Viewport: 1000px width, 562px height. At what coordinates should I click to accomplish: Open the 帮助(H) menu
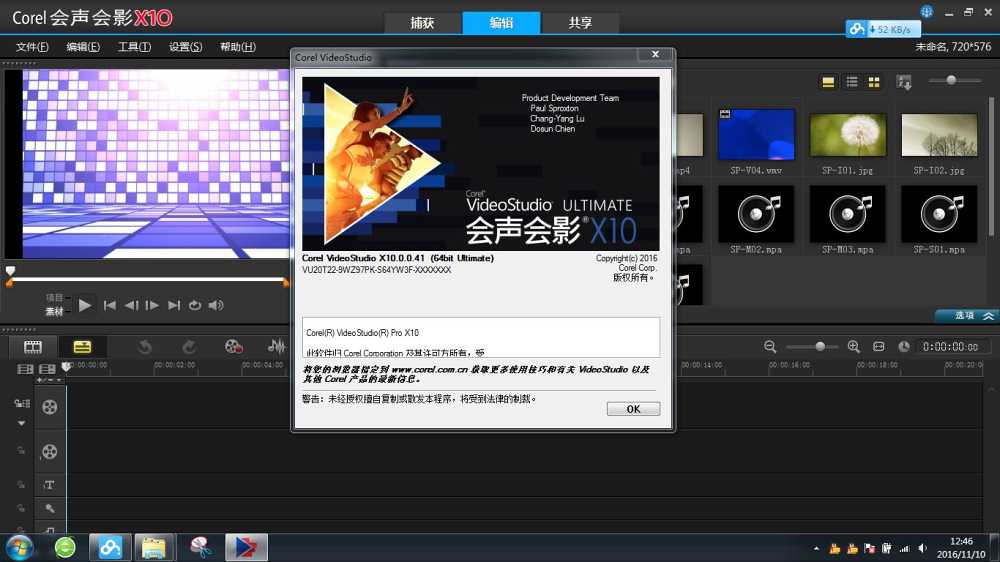tap(237, 47)
